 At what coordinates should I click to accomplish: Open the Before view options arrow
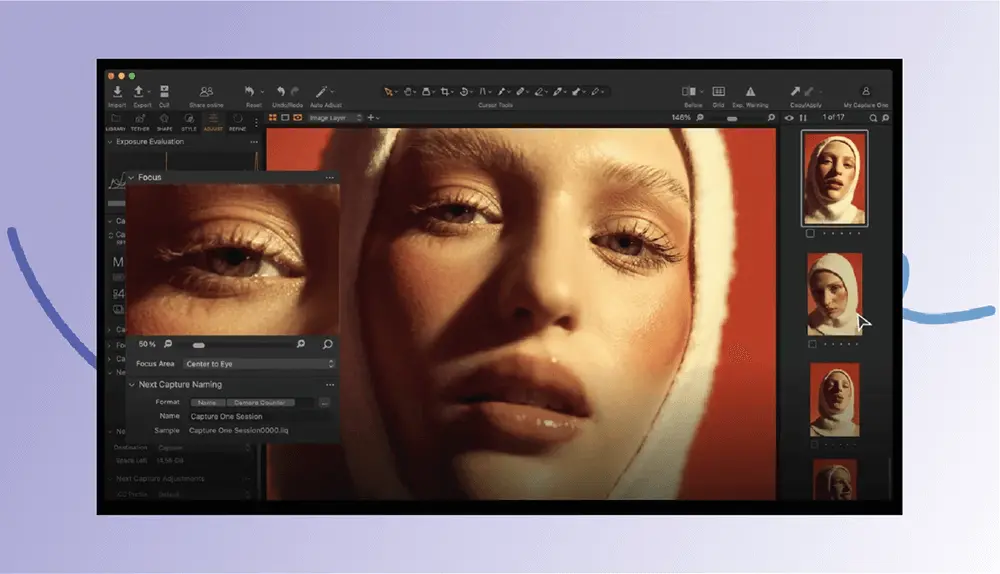[702, 92]
